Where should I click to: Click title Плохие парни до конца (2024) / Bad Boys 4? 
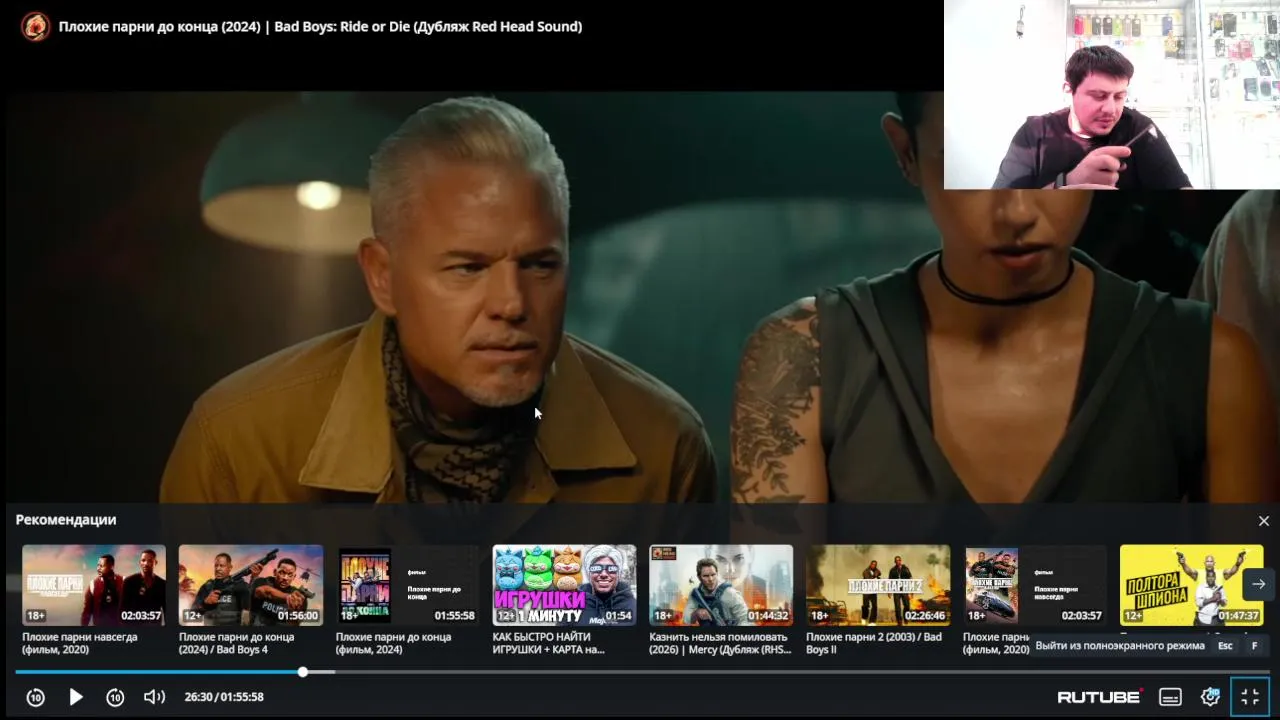click(237, 643)
